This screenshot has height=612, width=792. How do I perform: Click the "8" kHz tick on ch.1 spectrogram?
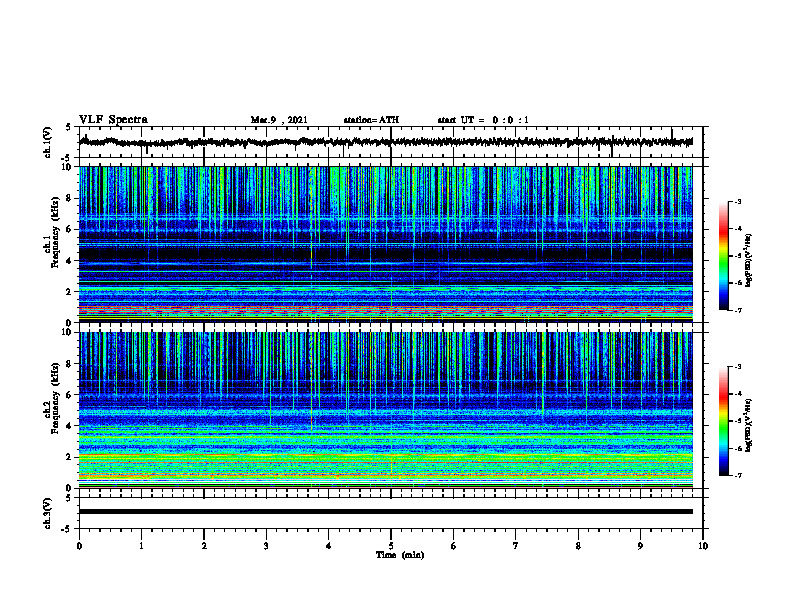pos(70,198)
